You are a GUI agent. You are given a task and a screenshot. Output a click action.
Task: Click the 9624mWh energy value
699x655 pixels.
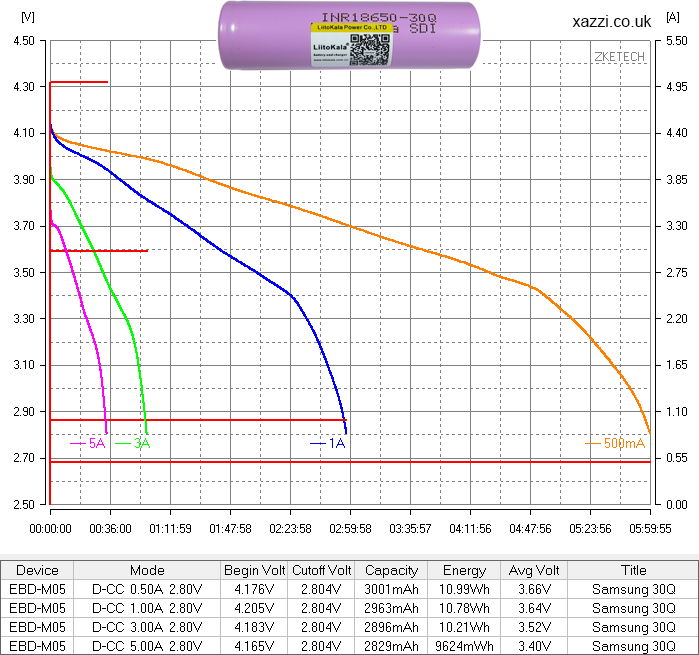pos(464,646)
